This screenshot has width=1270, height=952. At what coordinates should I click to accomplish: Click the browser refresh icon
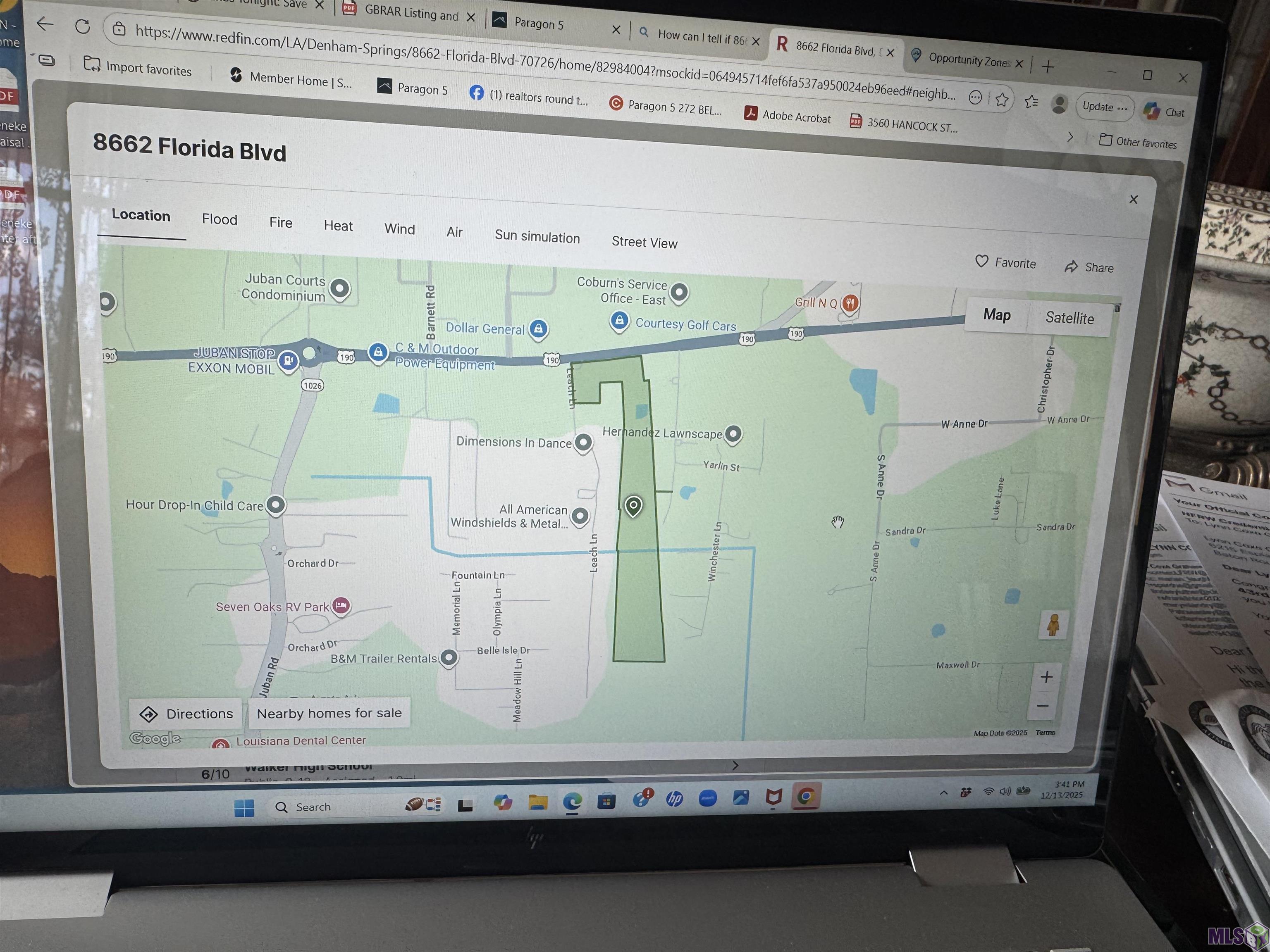[83, 26]
